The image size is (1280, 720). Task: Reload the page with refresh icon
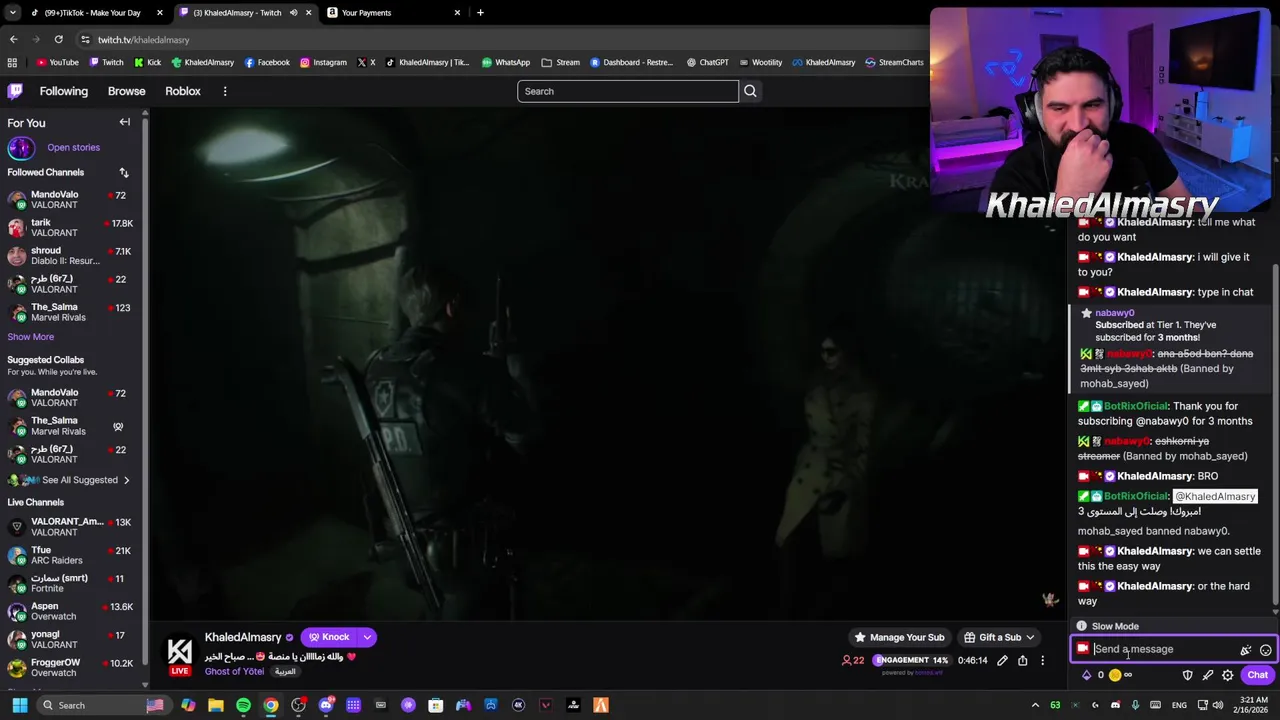pyautogui.click(x=59, y=39)
